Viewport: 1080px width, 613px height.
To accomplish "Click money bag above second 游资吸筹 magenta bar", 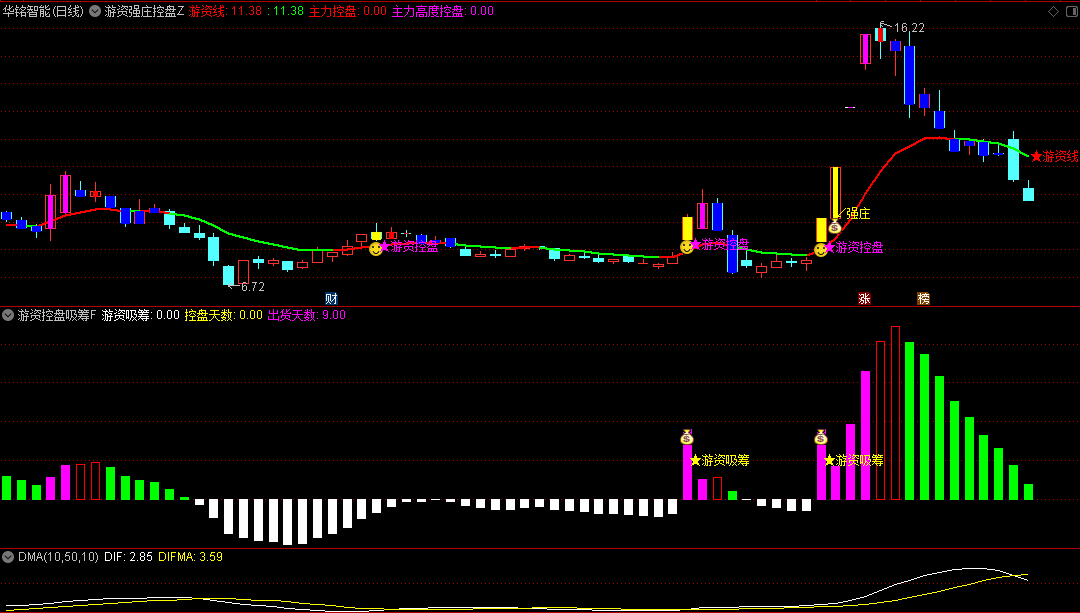I will [820, 437].
